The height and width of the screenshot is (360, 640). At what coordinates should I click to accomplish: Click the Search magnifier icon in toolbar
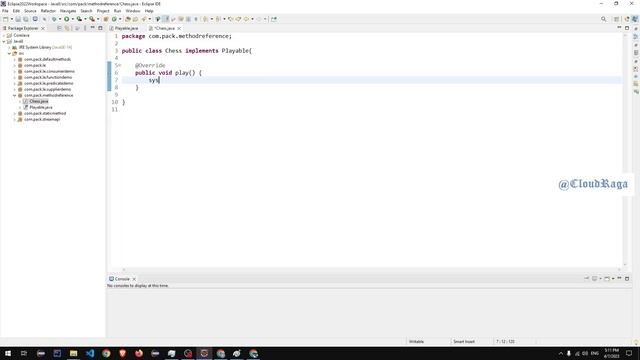point(603,19)
